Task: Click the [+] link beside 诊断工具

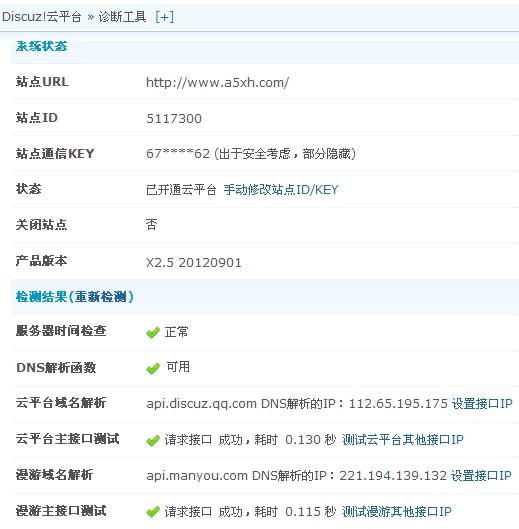Action: pyautogui.click(x=164, y=17)
